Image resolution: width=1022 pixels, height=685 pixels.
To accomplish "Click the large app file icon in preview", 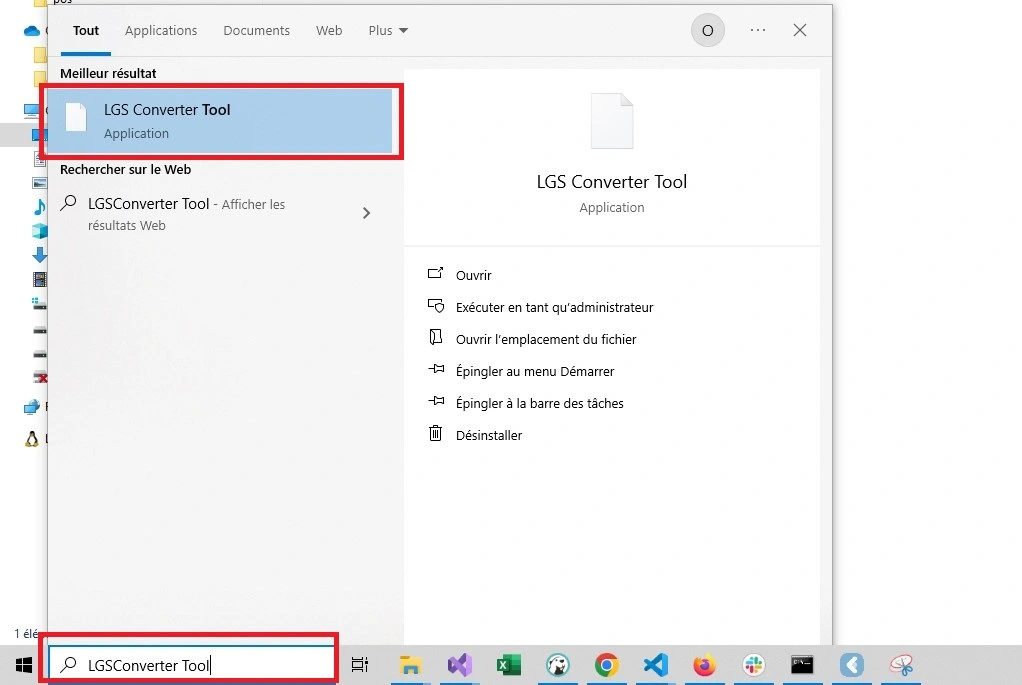I will tap(611, 121).
